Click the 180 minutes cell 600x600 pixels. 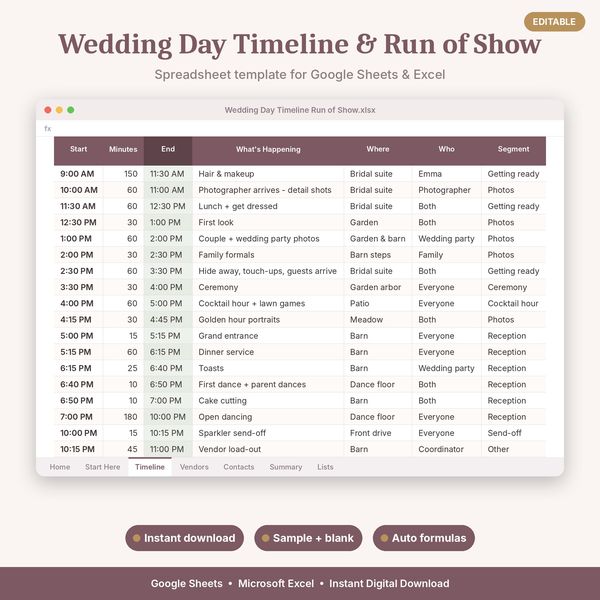(x=123, y=417)
